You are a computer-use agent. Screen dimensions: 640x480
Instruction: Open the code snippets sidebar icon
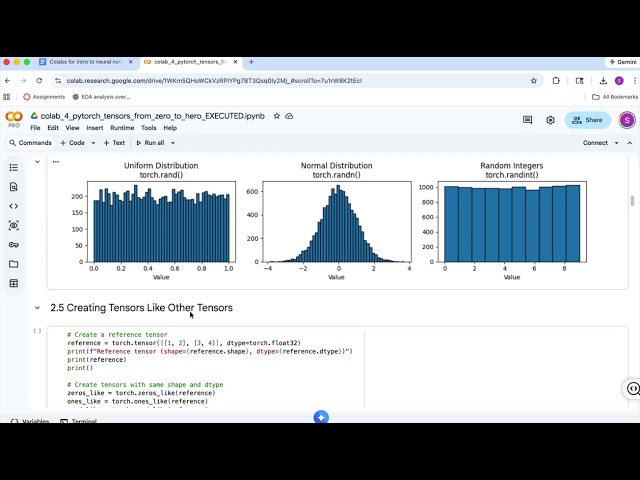point(13,206)
